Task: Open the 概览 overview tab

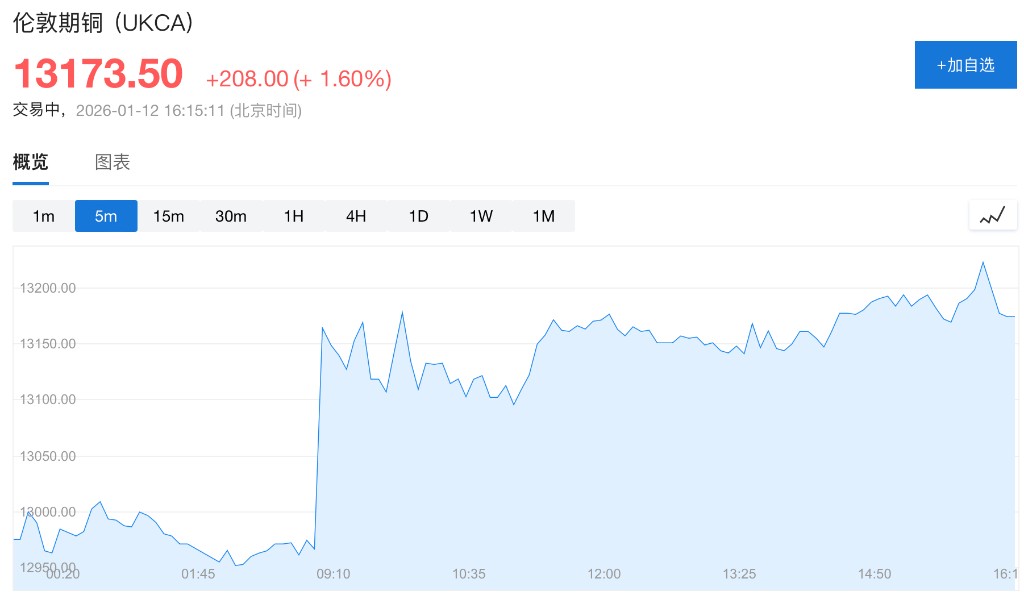Action: (30, 162)
